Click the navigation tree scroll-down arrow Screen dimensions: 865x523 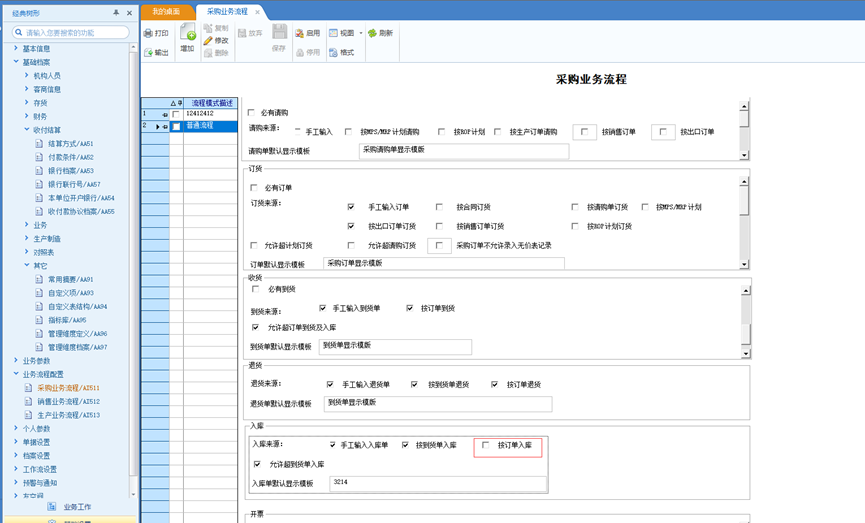pyautogui.click(x=133, y=494)
